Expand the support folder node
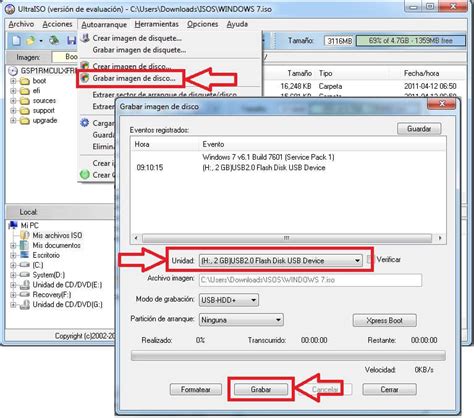 (x=13, y=110)
